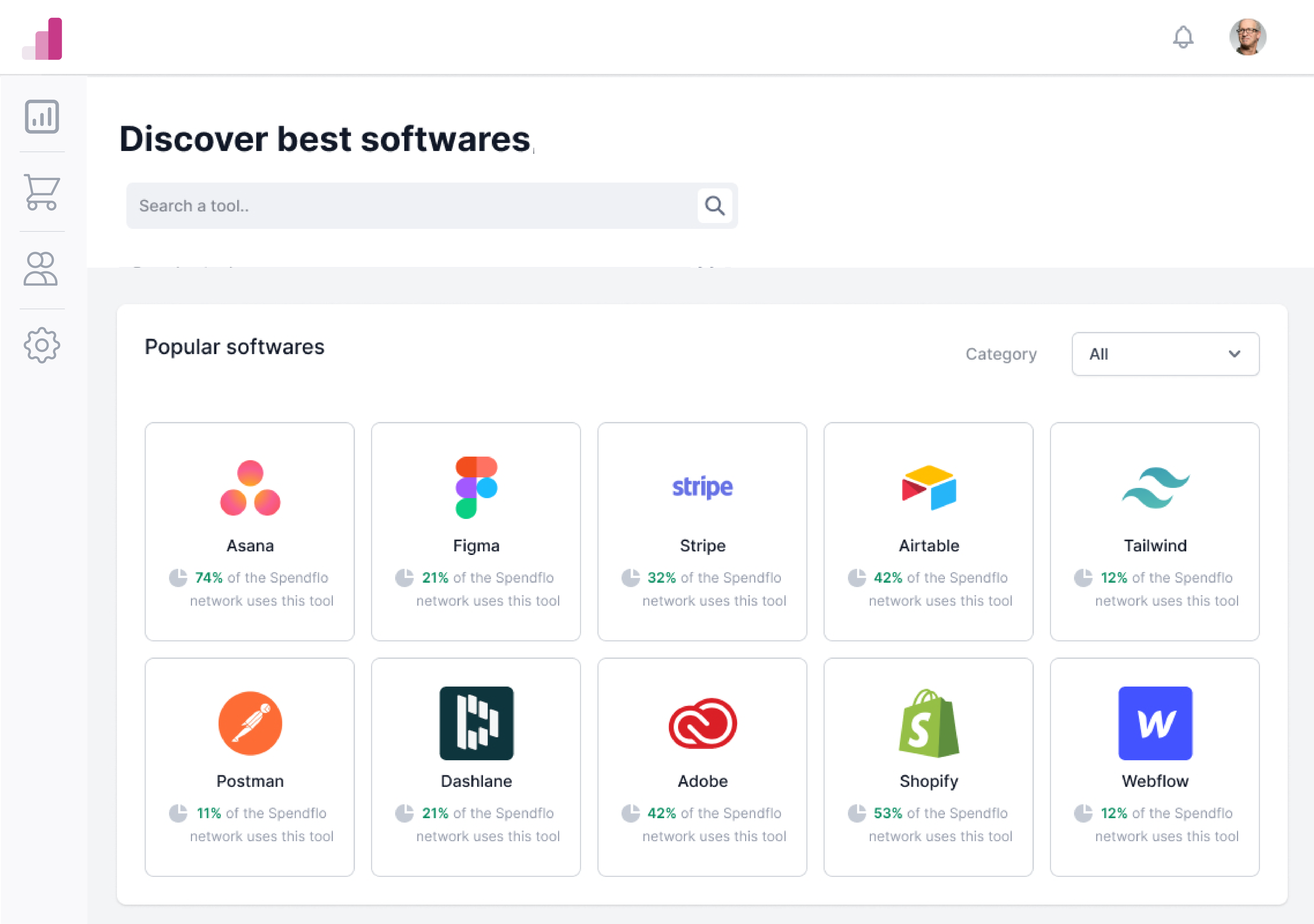Click the 53% usage figure on Shopify

pyautogui.click(x=888, y=813)
